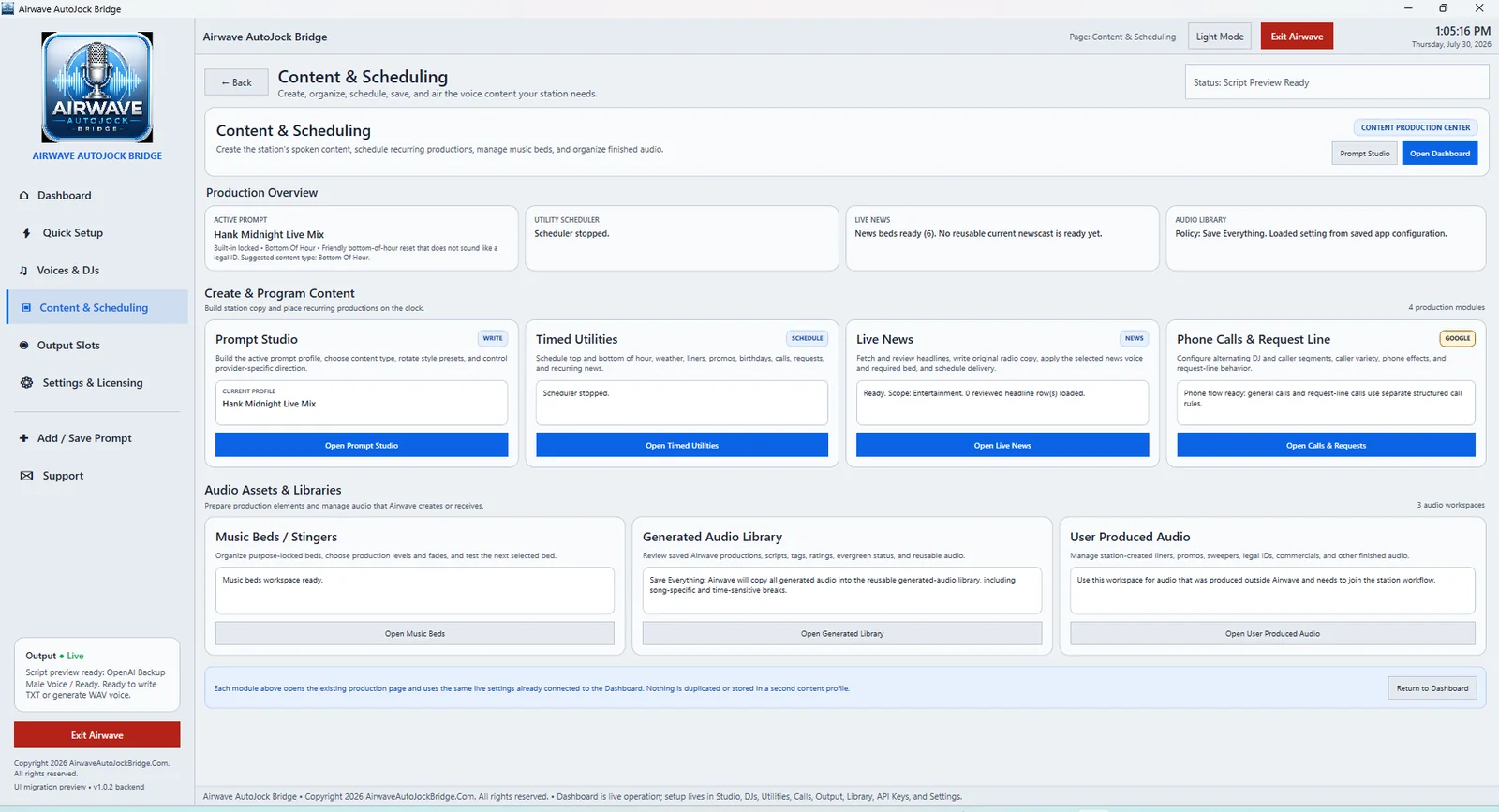Click the red Exit Airwave header button
The image size is (1499, 812).
(x=1297, y=37)
